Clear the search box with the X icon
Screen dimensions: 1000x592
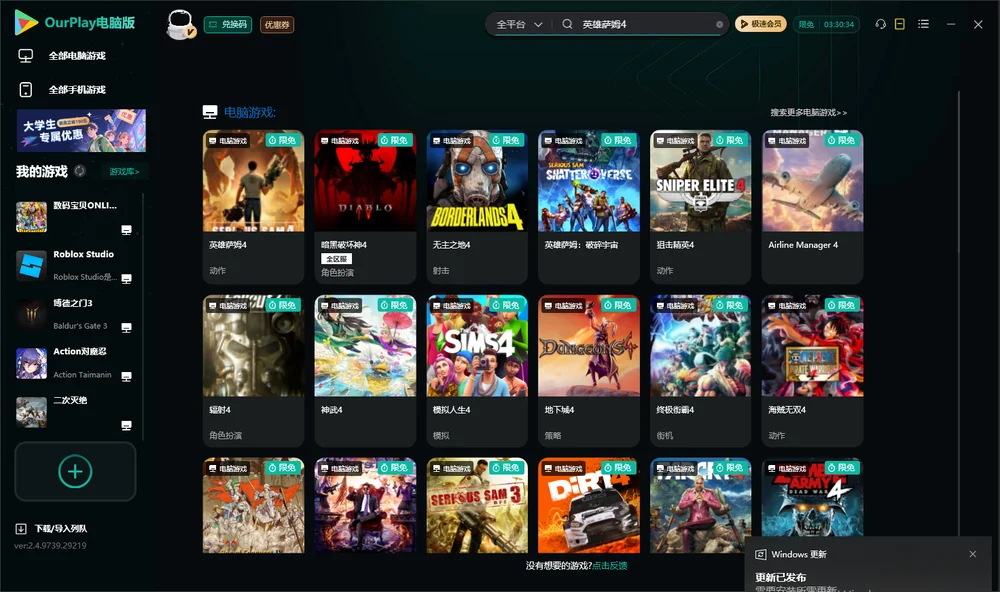pyautogui.click(x=719, y=25)
